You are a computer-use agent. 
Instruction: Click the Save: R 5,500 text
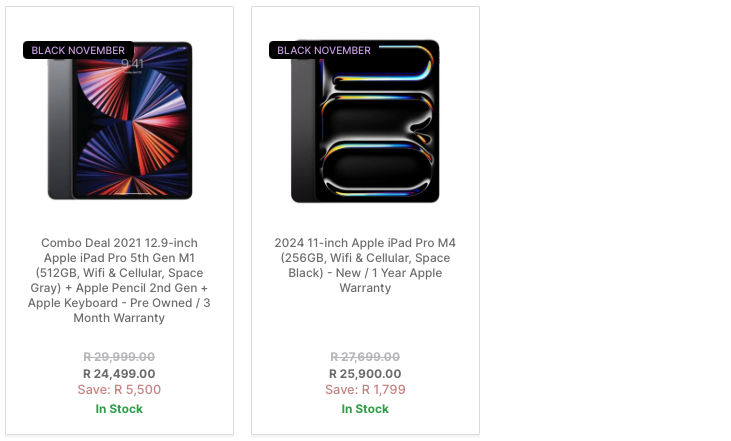(x=119, y=390)
